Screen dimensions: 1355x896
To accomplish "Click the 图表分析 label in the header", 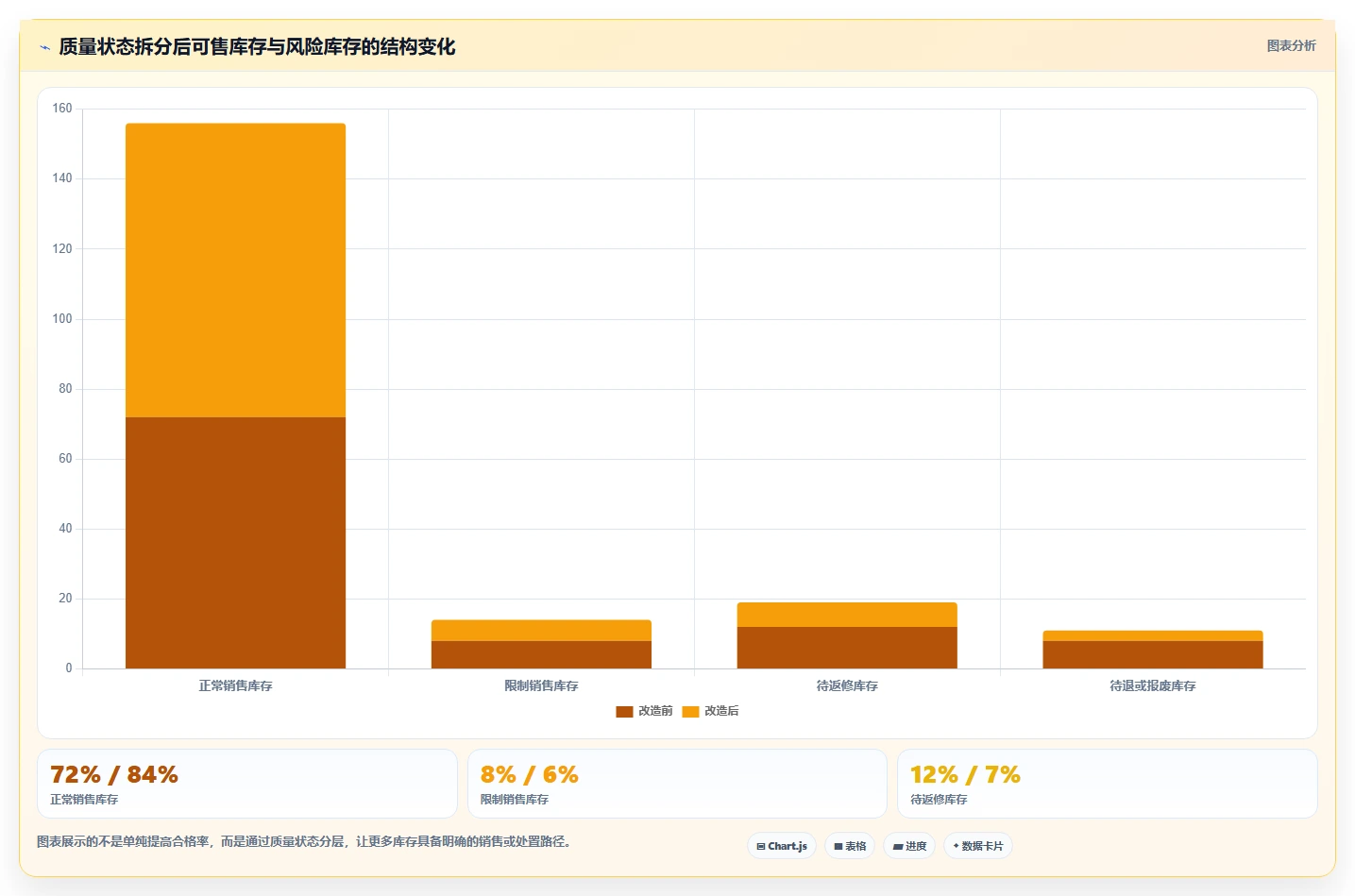I will pos(1291,45).
